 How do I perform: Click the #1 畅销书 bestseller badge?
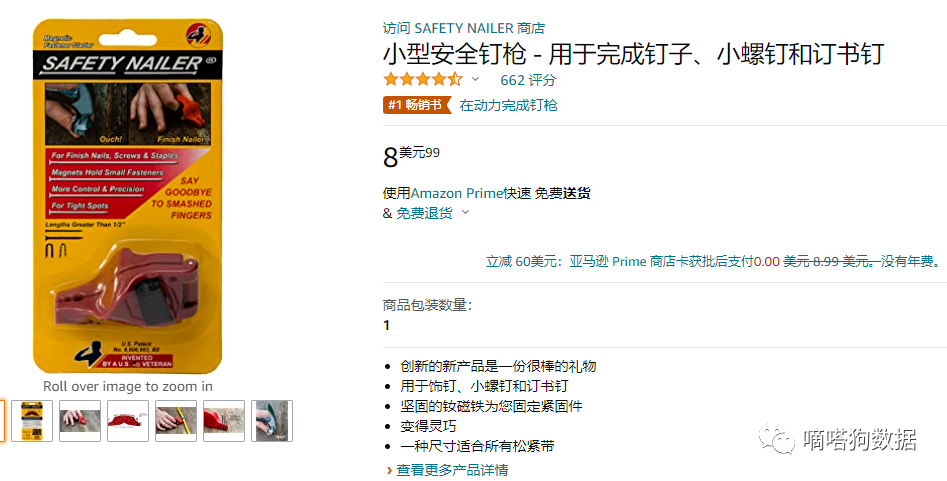(x=417, y=105)
